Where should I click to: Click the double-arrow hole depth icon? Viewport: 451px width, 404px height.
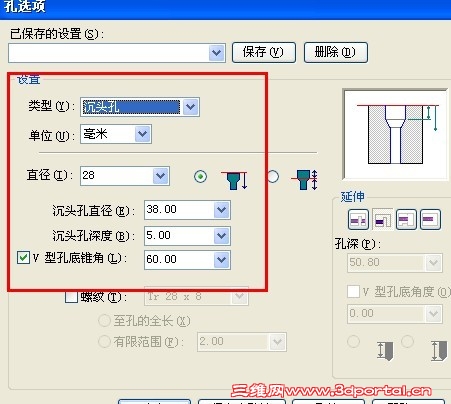click(x=305, y=180)
